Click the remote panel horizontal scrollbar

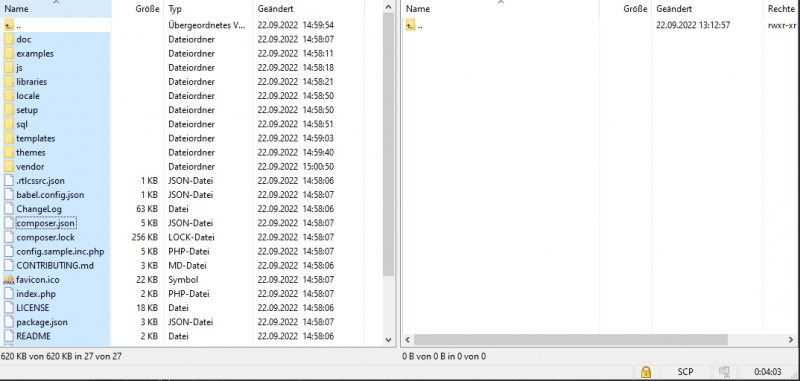pos(570,340)
